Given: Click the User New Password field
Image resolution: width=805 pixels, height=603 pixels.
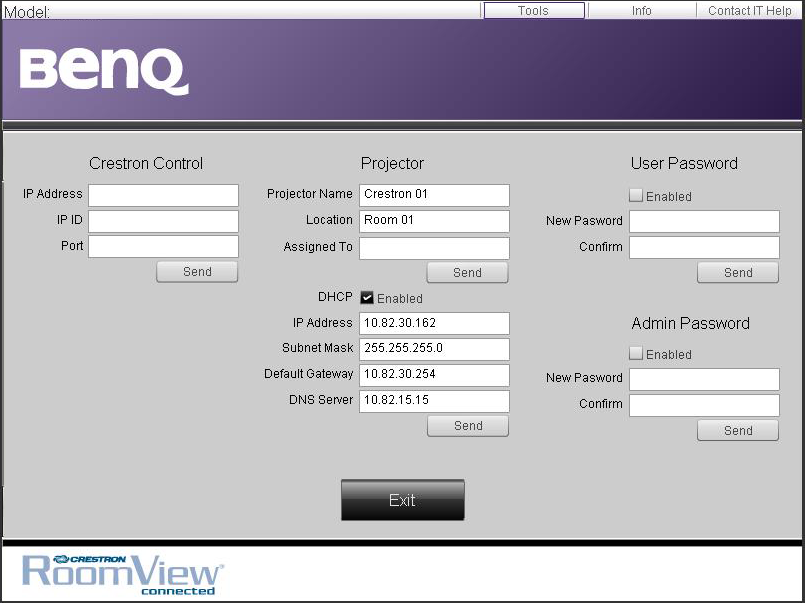Looking at the screenshot, I should [704, 221].
